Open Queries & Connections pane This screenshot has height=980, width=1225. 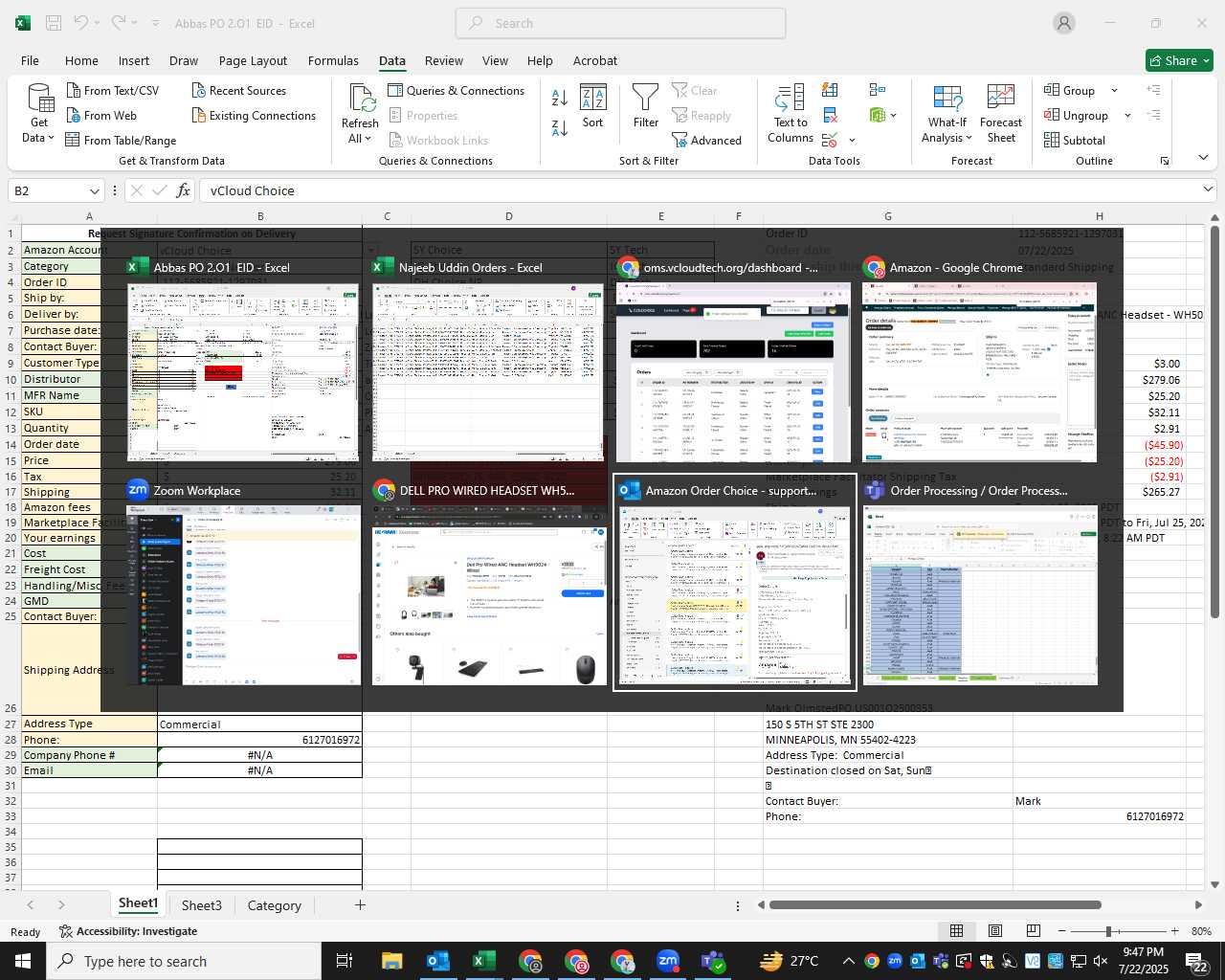456,90
